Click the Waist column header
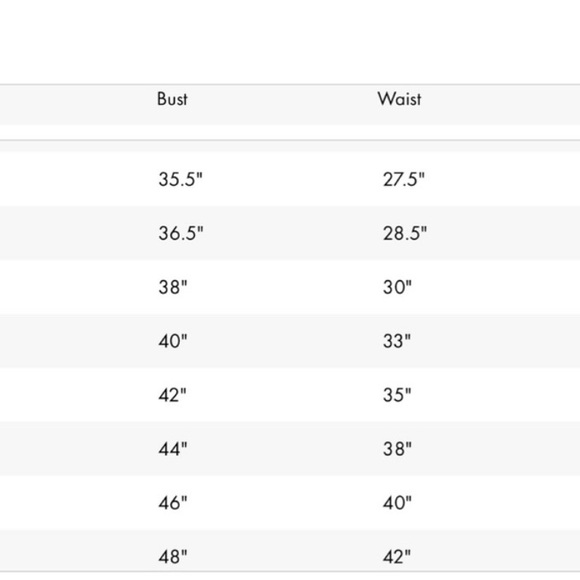The height and width of the screenshot is (580, 580). [399, 99]
